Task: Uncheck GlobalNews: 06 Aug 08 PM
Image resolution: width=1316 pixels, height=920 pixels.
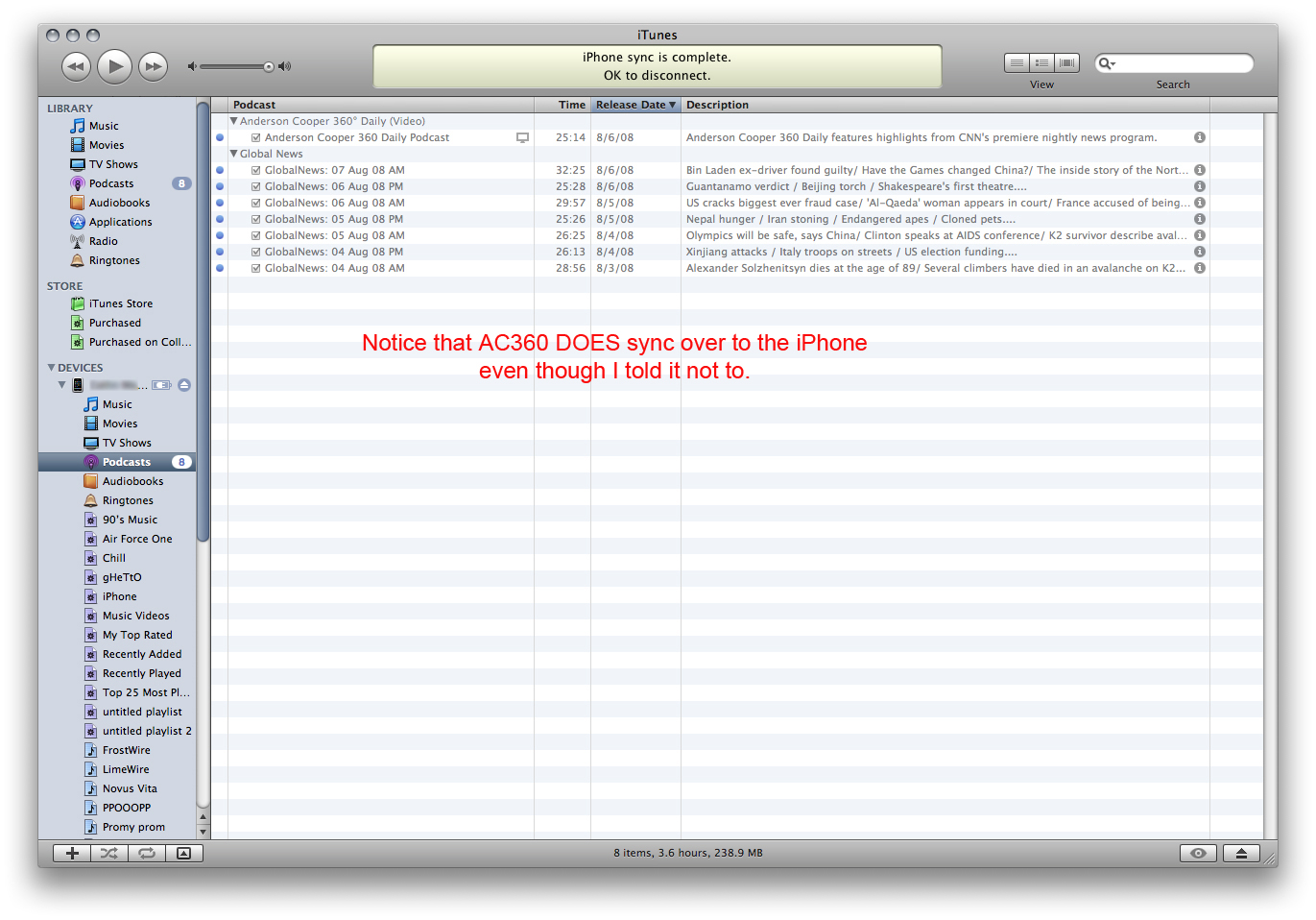Action: click(256, 186)
